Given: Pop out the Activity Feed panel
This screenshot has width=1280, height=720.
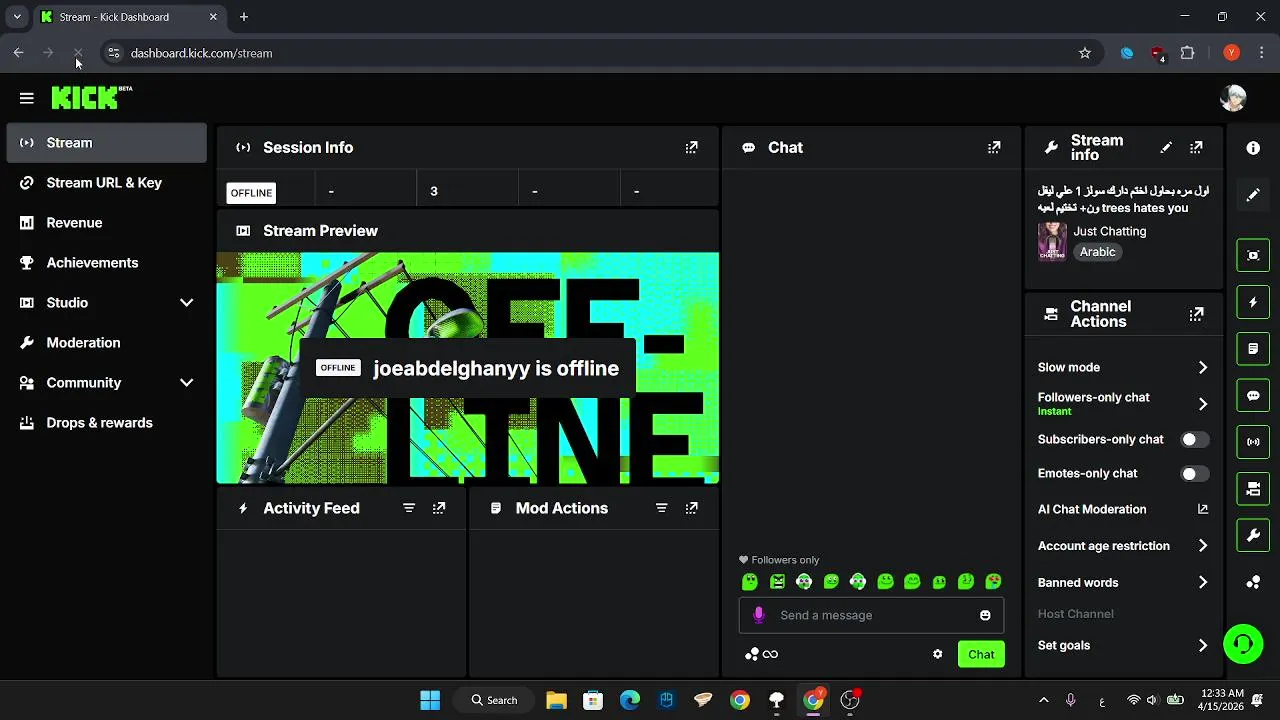Looking at the screenshot, I should click(439, 508).
